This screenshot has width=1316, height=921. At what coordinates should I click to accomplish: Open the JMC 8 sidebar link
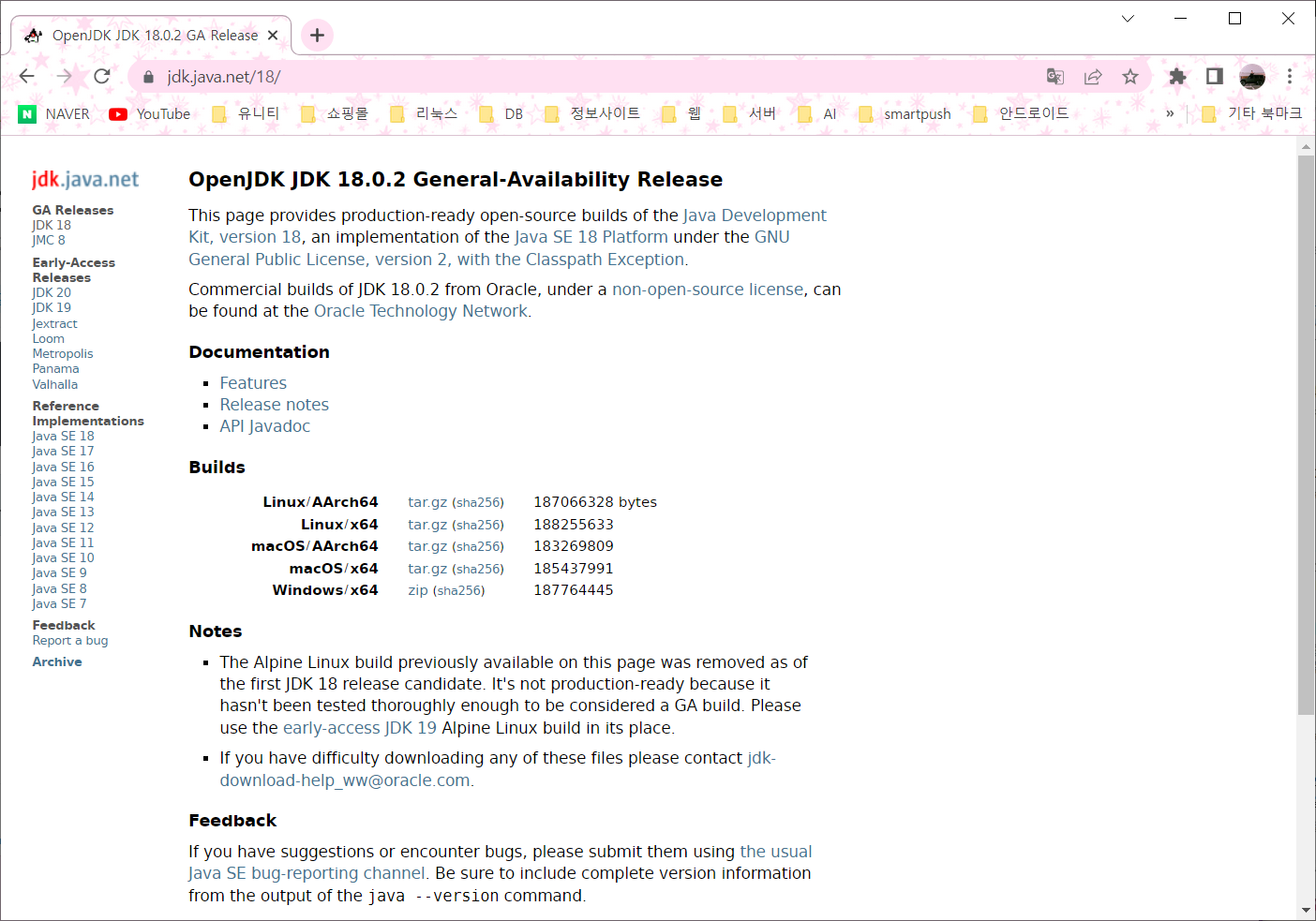click(x=49, y=240)
